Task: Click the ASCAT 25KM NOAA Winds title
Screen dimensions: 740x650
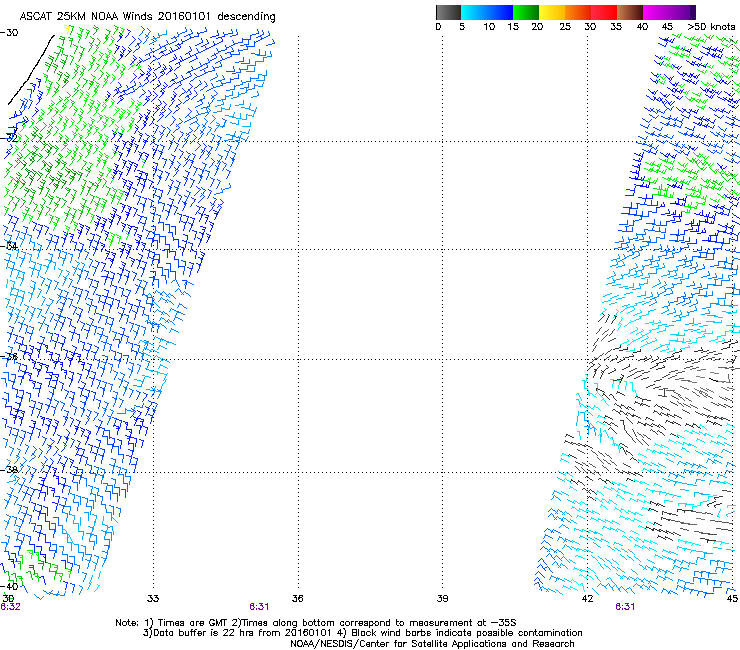Action: click(147, 17)
